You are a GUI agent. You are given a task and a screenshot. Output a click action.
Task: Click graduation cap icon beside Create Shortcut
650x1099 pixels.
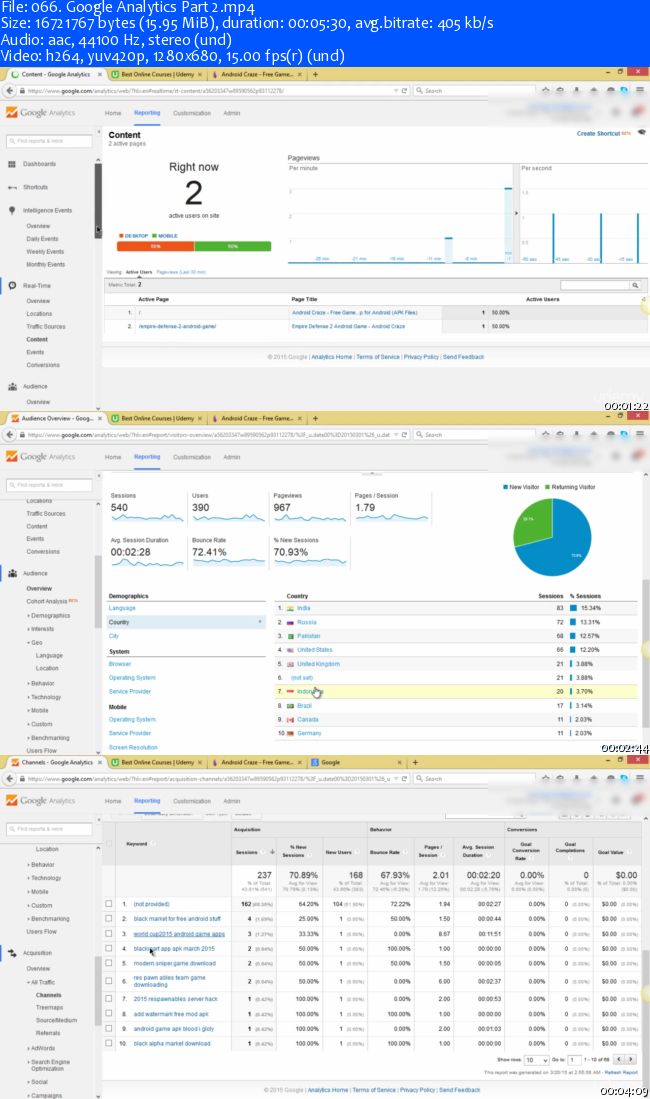pos(641,132)
